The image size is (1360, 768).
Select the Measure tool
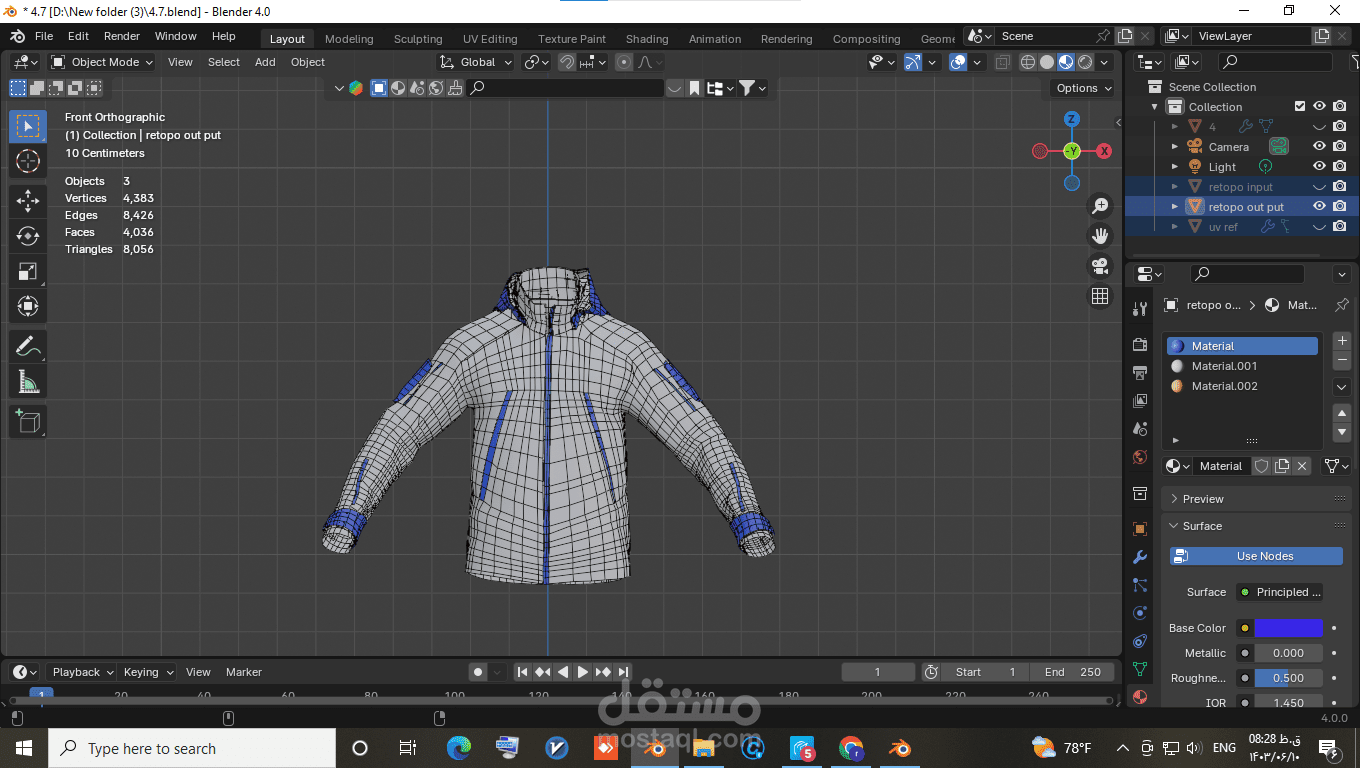pyautogui.click(x=28, y=382)
